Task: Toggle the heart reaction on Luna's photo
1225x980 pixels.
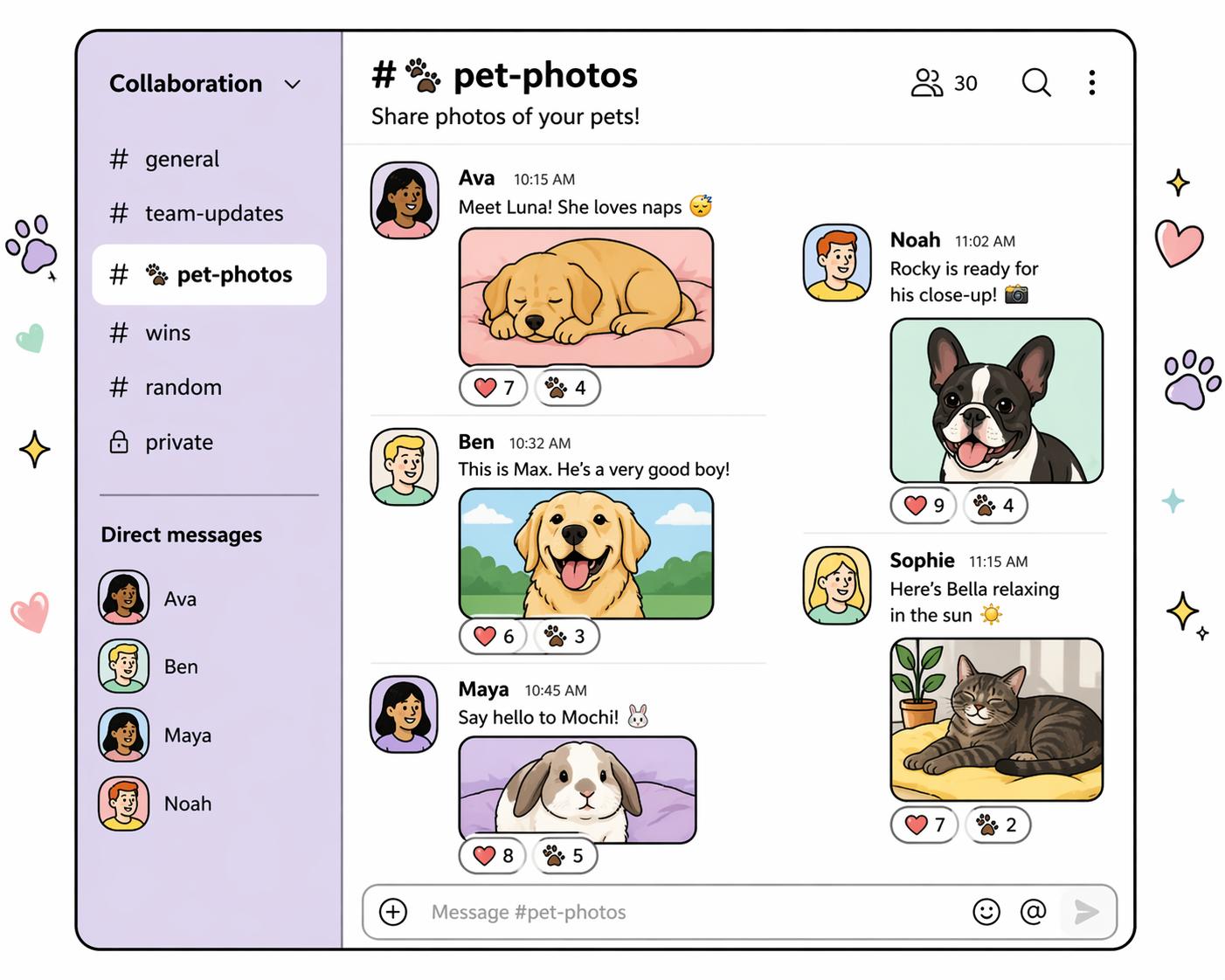Action: pyautogui.click(x=492, y=387)
